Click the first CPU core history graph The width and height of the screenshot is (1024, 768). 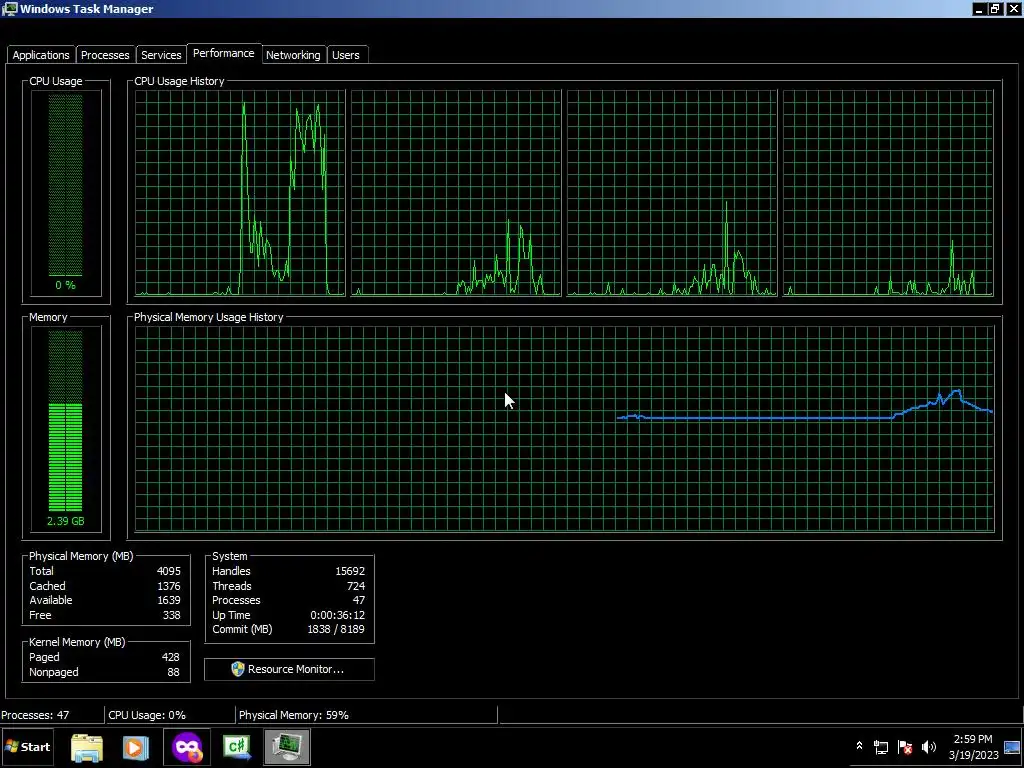pyautogui.click(x=240, y=193)
